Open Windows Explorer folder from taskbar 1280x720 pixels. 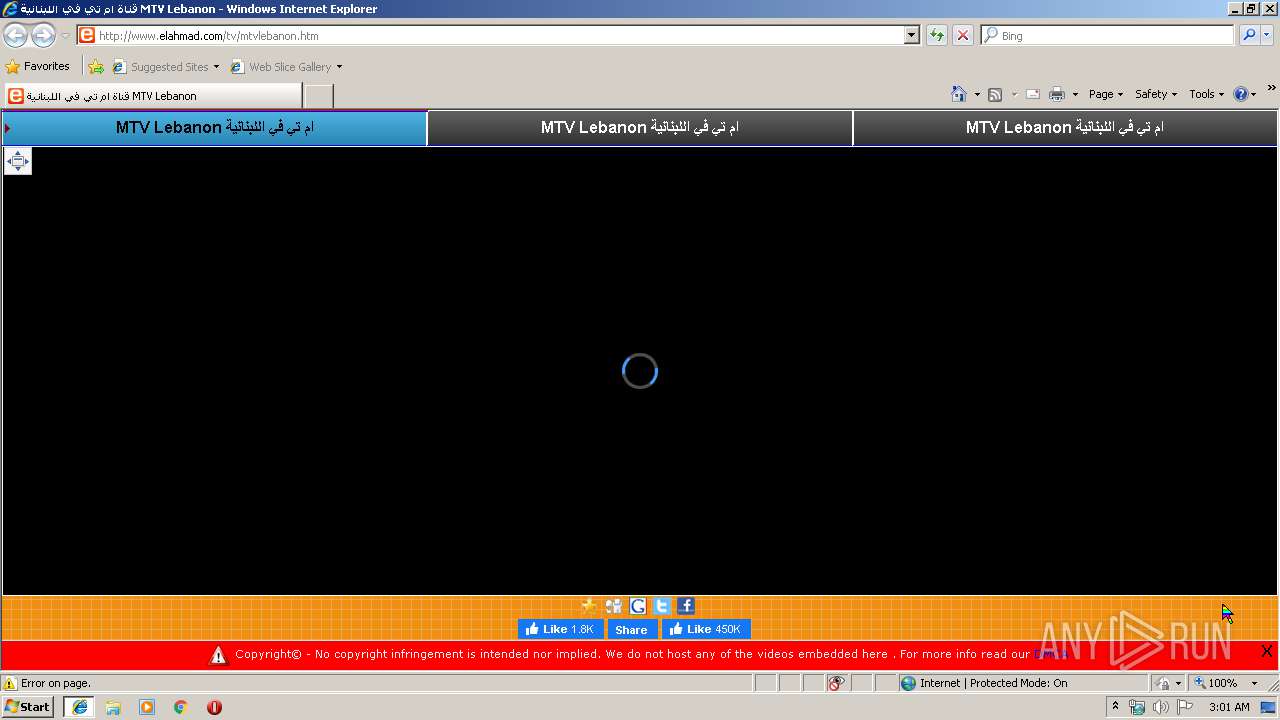click(113, 707)
